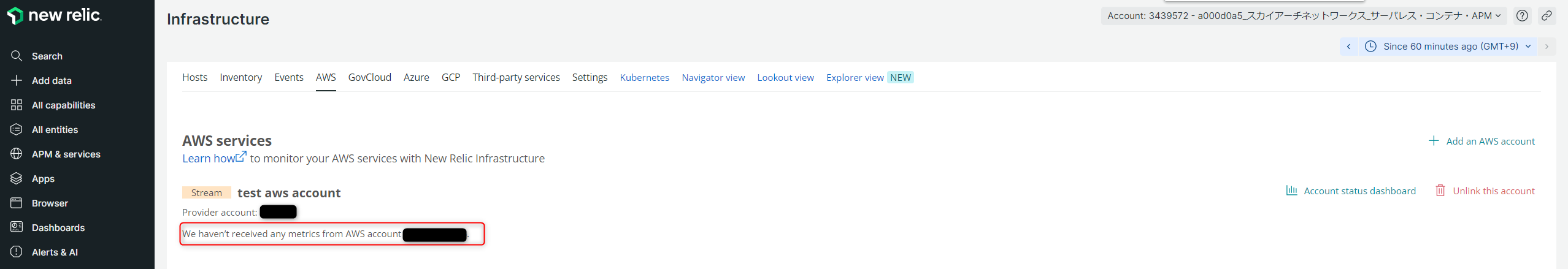The height and width of the screenshot is (269, 1568).
Task: Open Account status dashboard
Action: (1359, 191)
